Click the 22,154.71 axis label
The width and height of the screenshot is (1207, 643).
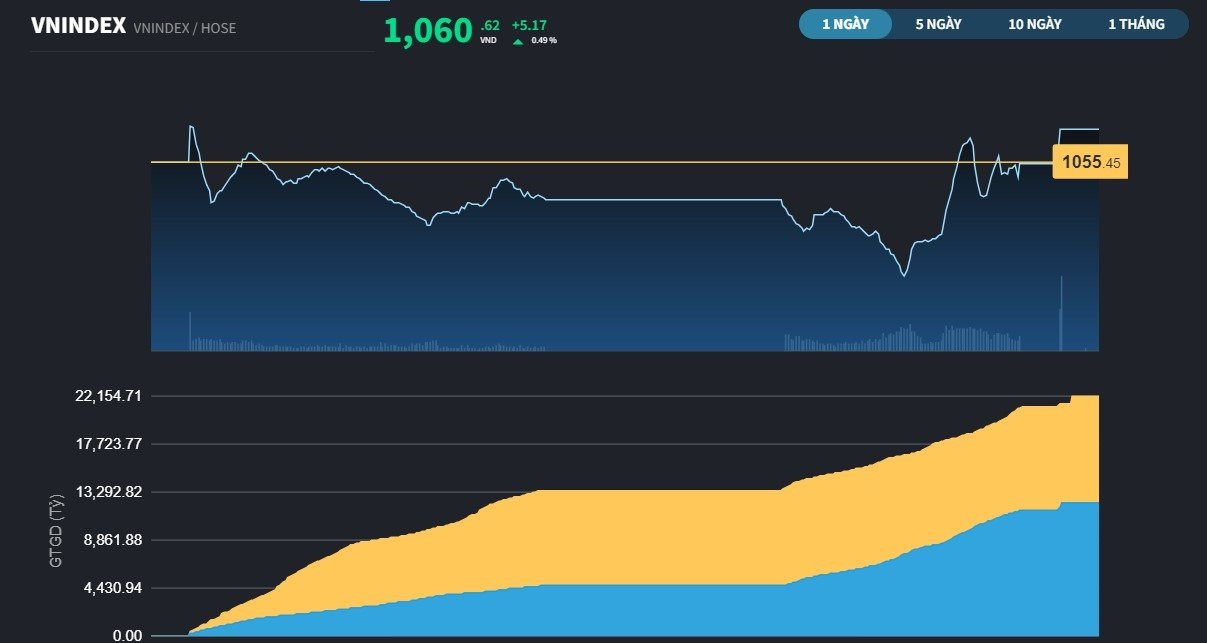109,396
